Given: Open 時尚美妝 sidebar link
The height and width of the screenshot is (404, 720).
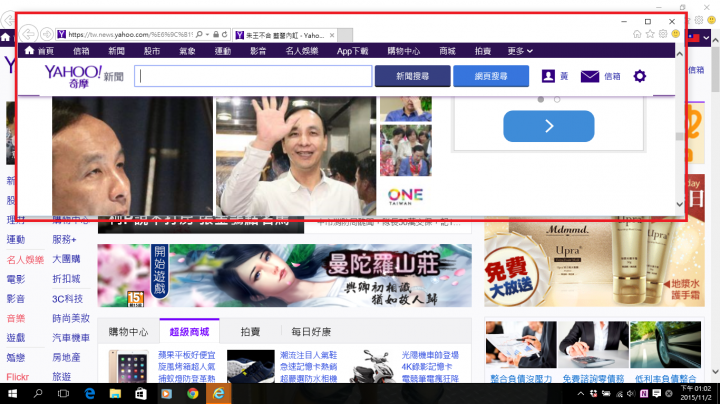Looking at the screenshot, I should click(x=71, y=318).
